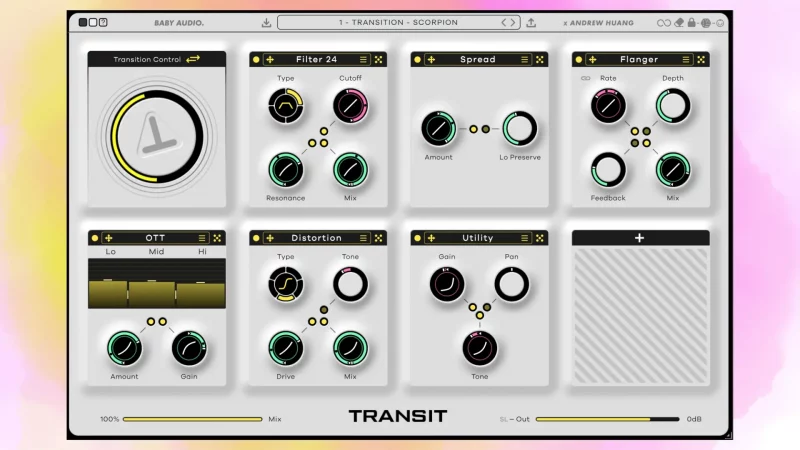Click the move handle icon on Spread
800x450 pixels.
click(431, 59)
